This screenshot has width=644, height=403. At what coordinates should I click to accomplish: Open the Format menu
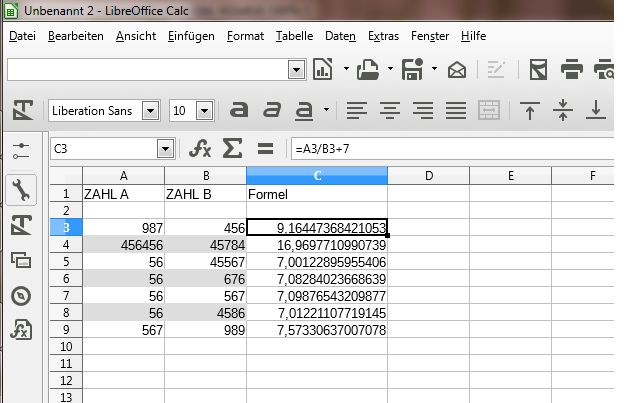pos(245,36)
